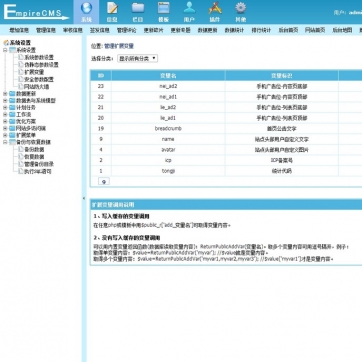
Task: Expand the 扩展菜单 tree folder
Action: [x=5, y=135]
